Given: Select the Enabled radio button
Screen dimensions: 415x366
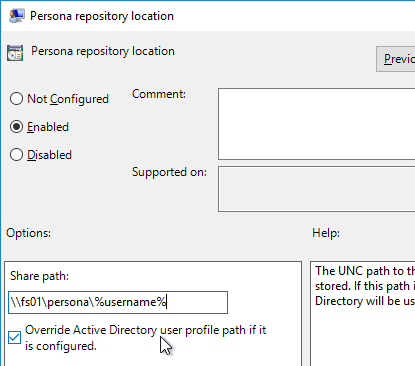Looking at the screenshot, I should [x=16, y=127].
